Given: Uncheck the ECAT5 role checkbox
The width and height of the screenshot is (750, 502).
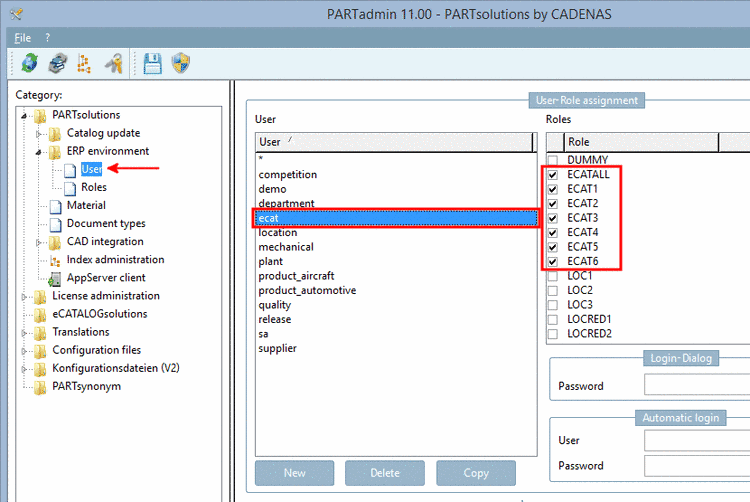Looking at the screenshot, I should 553,247.
